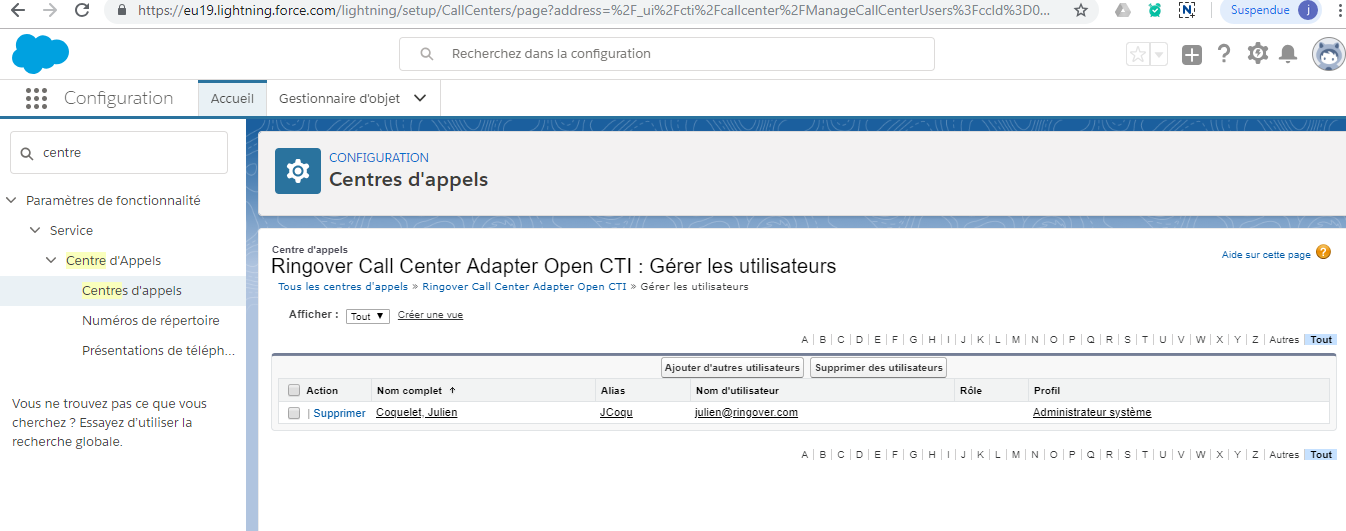Click the favorites star in Salesforce header
Screen dimensions: 1346x531
click(x=1137, y=54)
